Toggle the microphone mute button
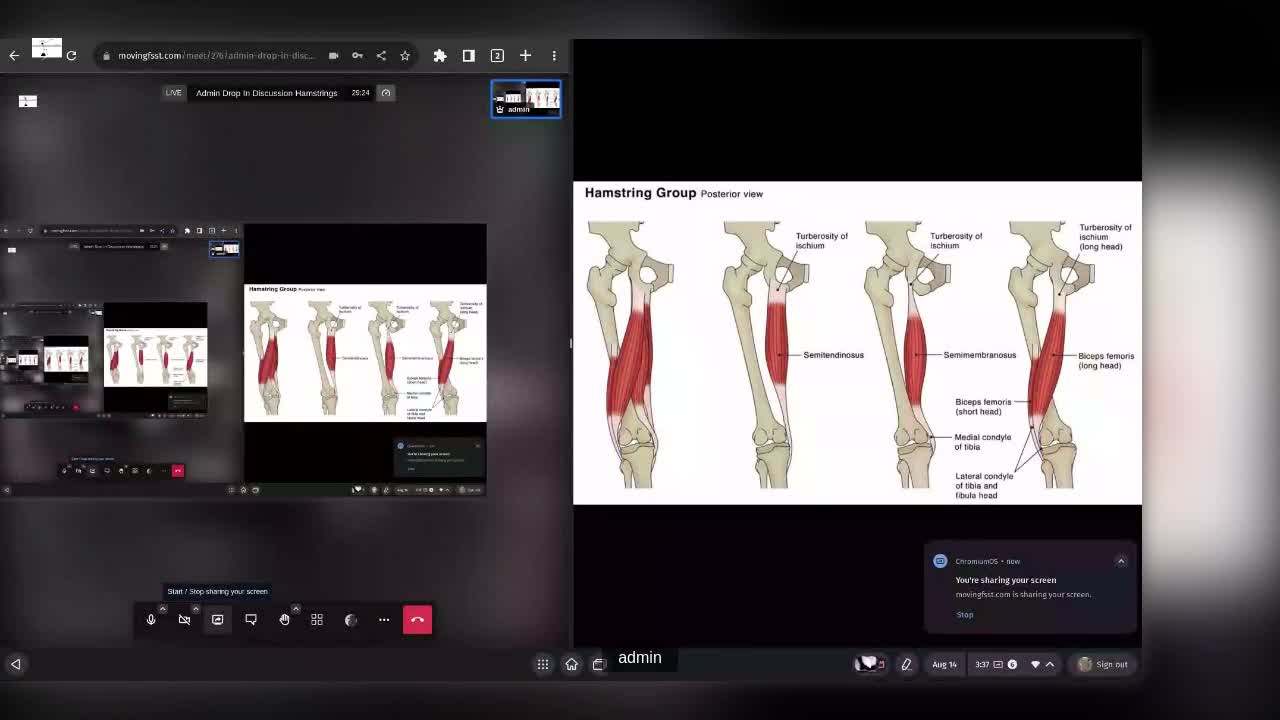 pos(151,620)
